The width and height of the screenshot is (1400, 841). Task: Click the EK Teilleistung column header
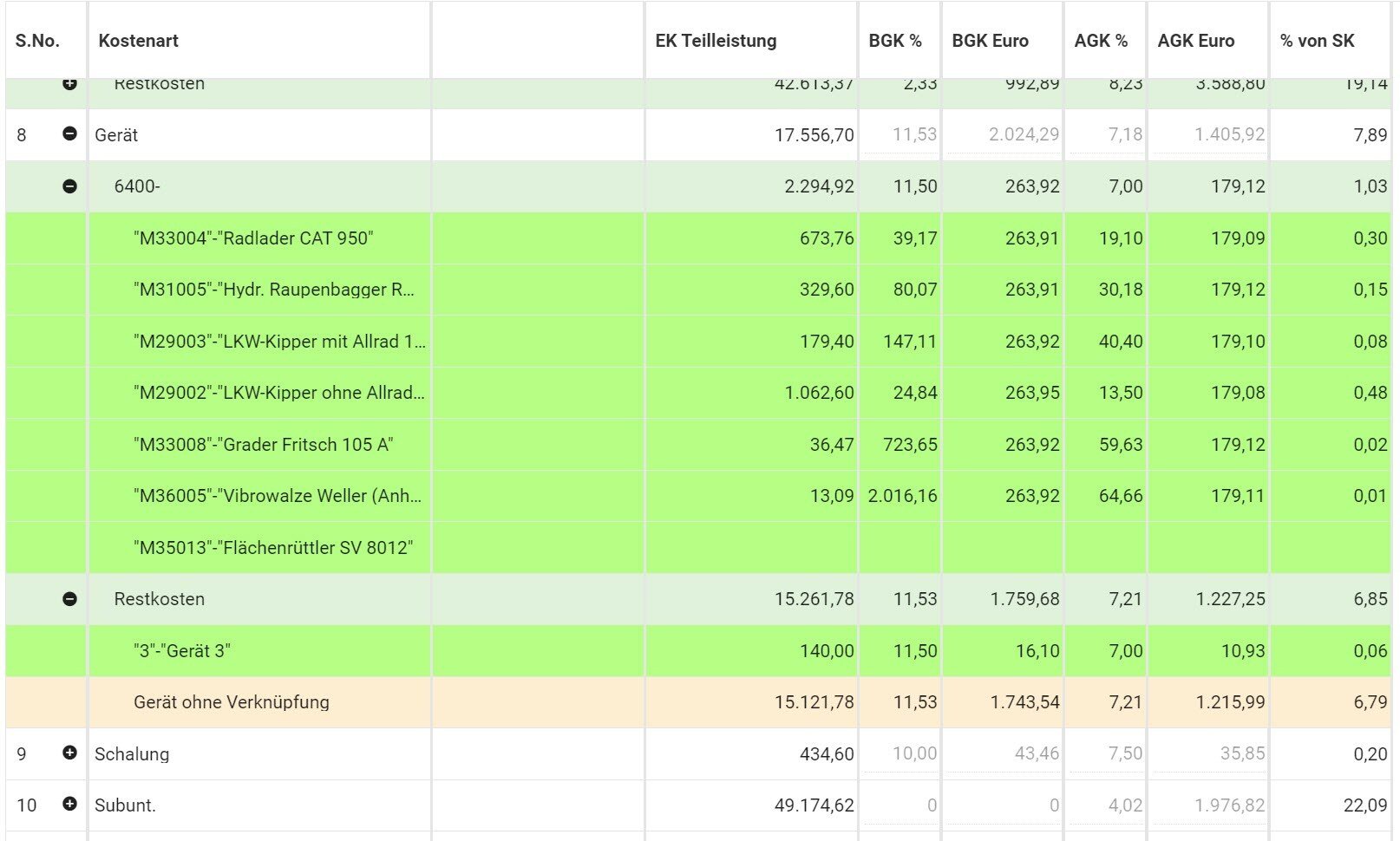point(716,41)
